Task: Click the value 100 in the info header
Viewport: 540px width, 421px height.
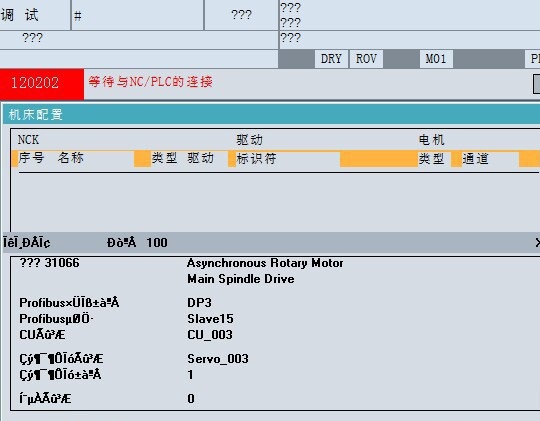Action: (x=157, y=243)
